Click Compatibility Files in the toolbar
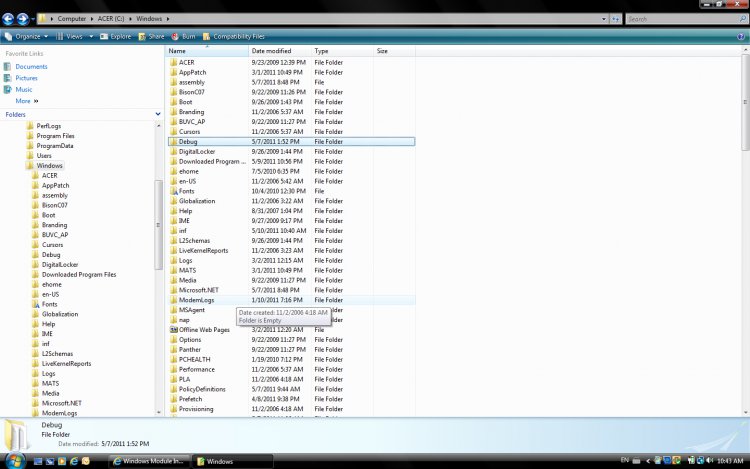 (233, 36)
